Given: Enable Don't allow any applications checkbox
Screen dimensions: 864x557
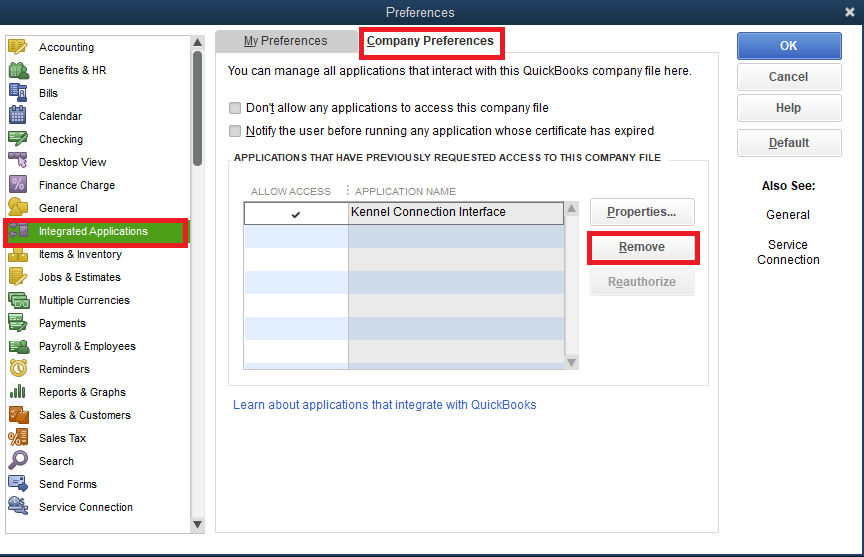Looking at the screenshot, I should point(235,107).
